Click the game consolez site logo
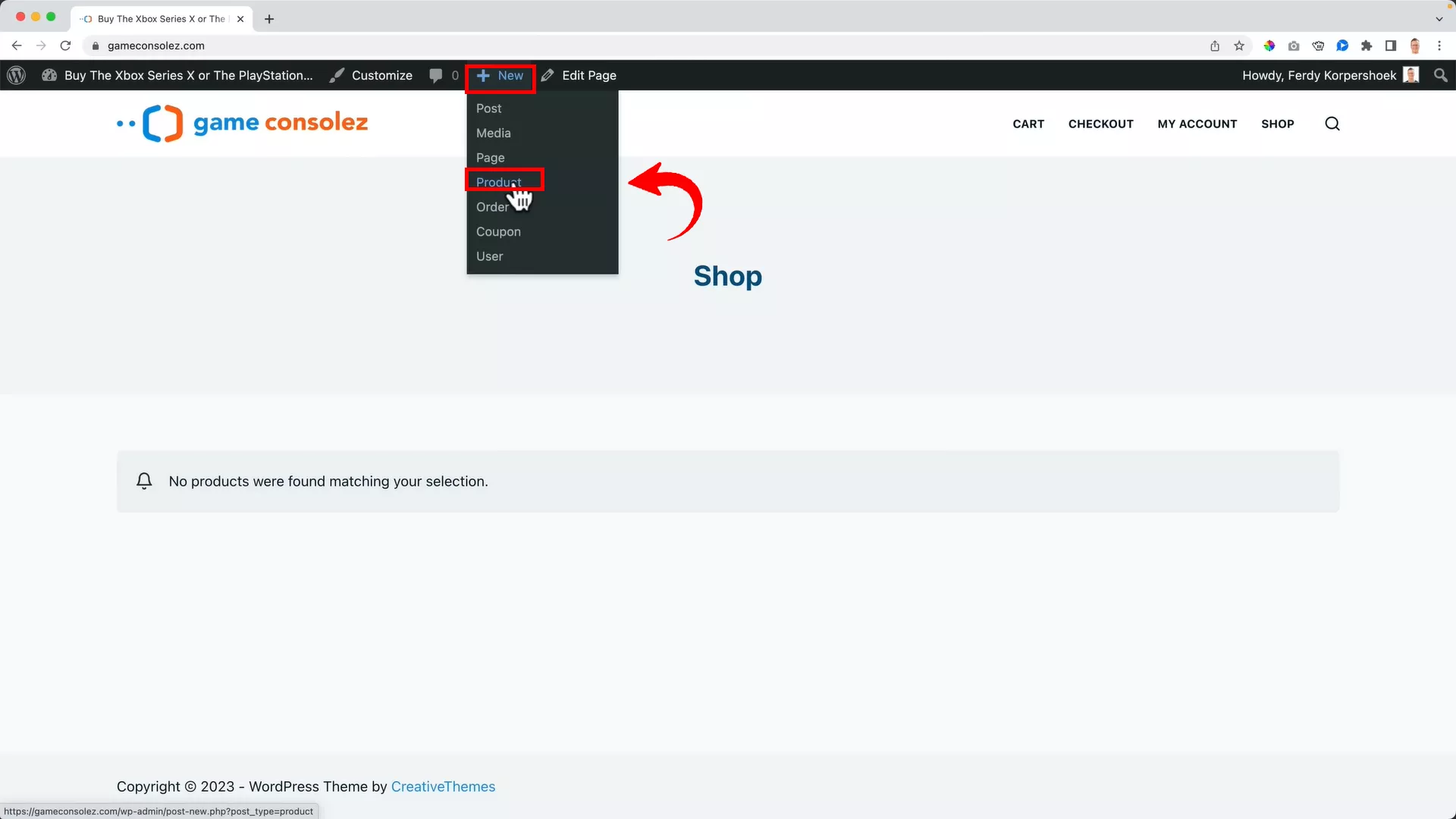Image resolution: width=1456 pixels, height=819 pixels. 241,122
